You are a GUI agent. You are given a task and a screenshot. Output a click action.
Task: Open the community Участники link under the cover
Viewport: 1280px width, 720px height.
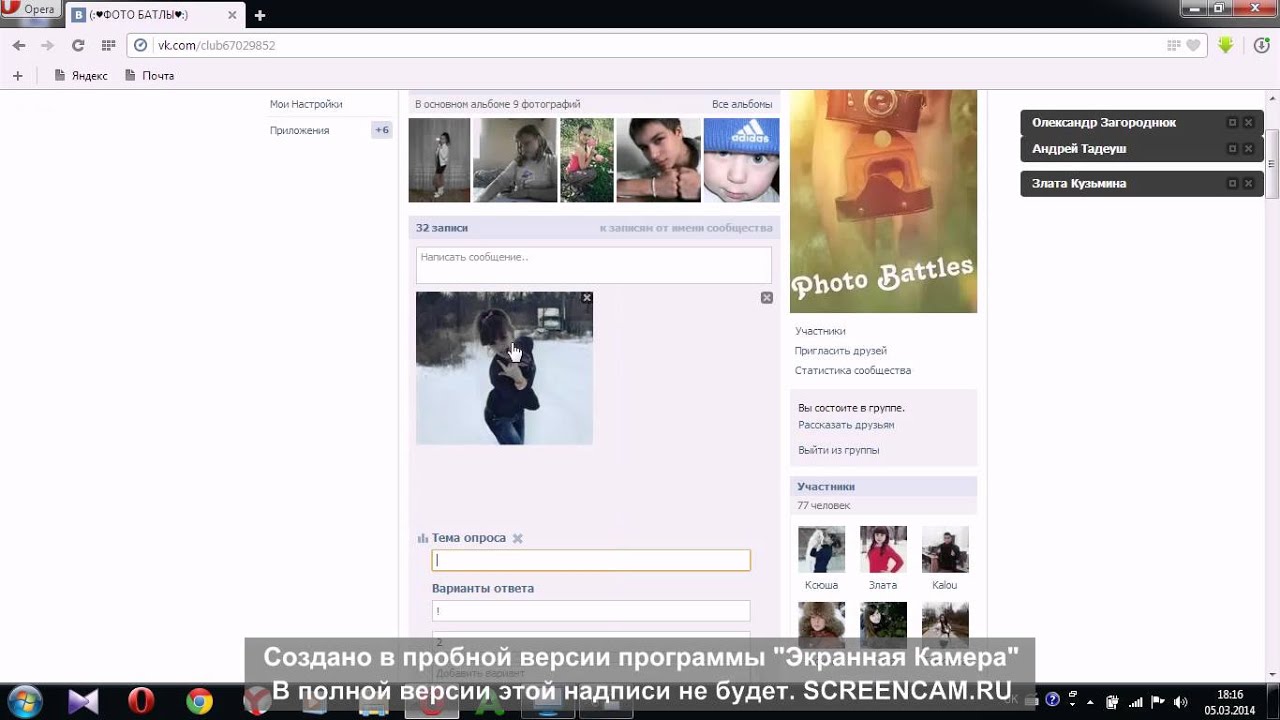[820, 331]
